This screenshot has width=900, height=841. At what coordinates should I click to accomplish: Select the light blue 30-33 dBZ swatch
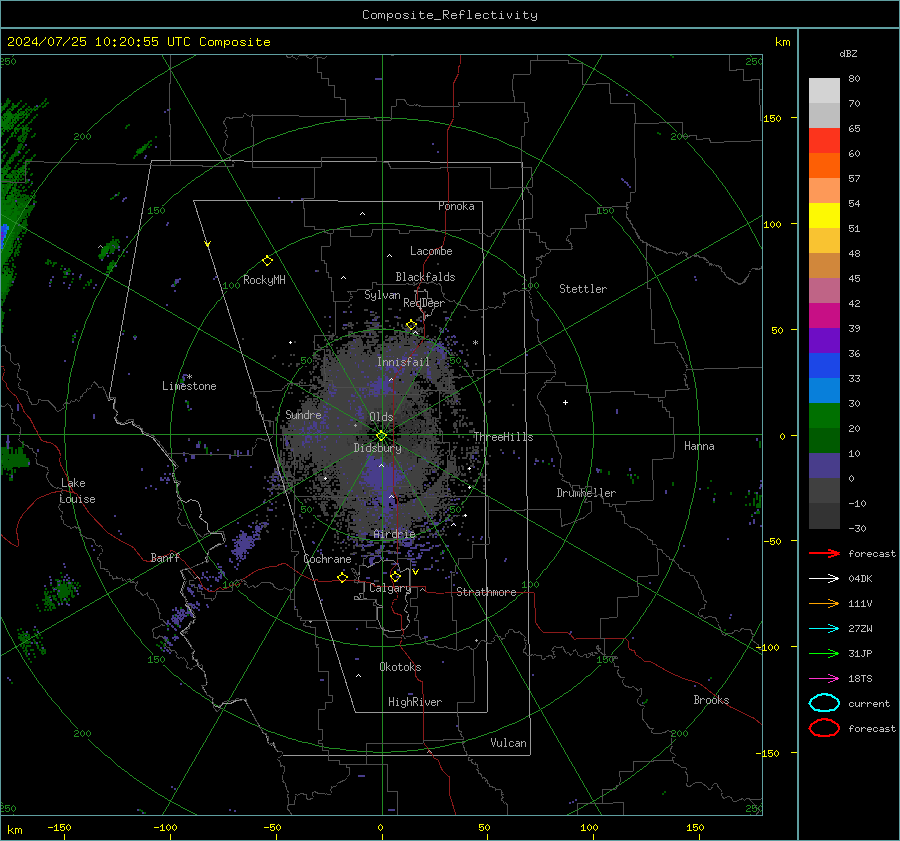824,391
